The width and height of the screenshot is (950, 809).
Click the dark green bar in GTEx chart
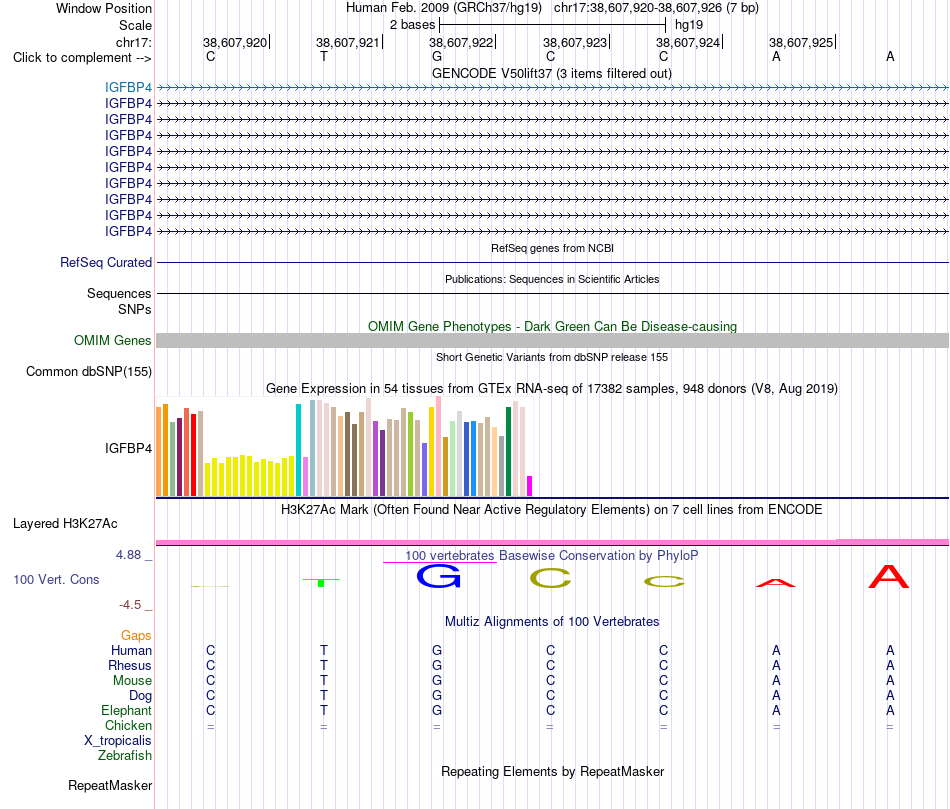[x=508, y=451]
